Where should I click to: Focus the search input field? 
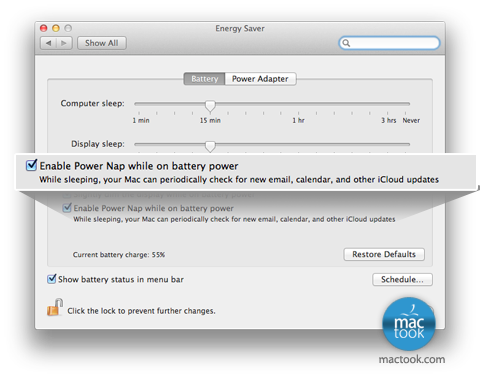click(393, 43)
